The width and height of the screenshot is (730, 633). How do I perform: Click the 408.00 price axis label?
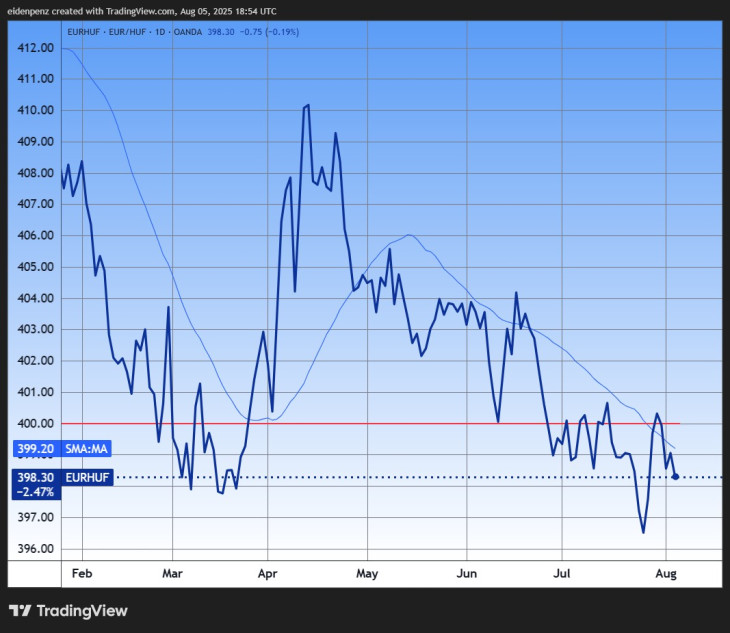[x=35, y=173]
